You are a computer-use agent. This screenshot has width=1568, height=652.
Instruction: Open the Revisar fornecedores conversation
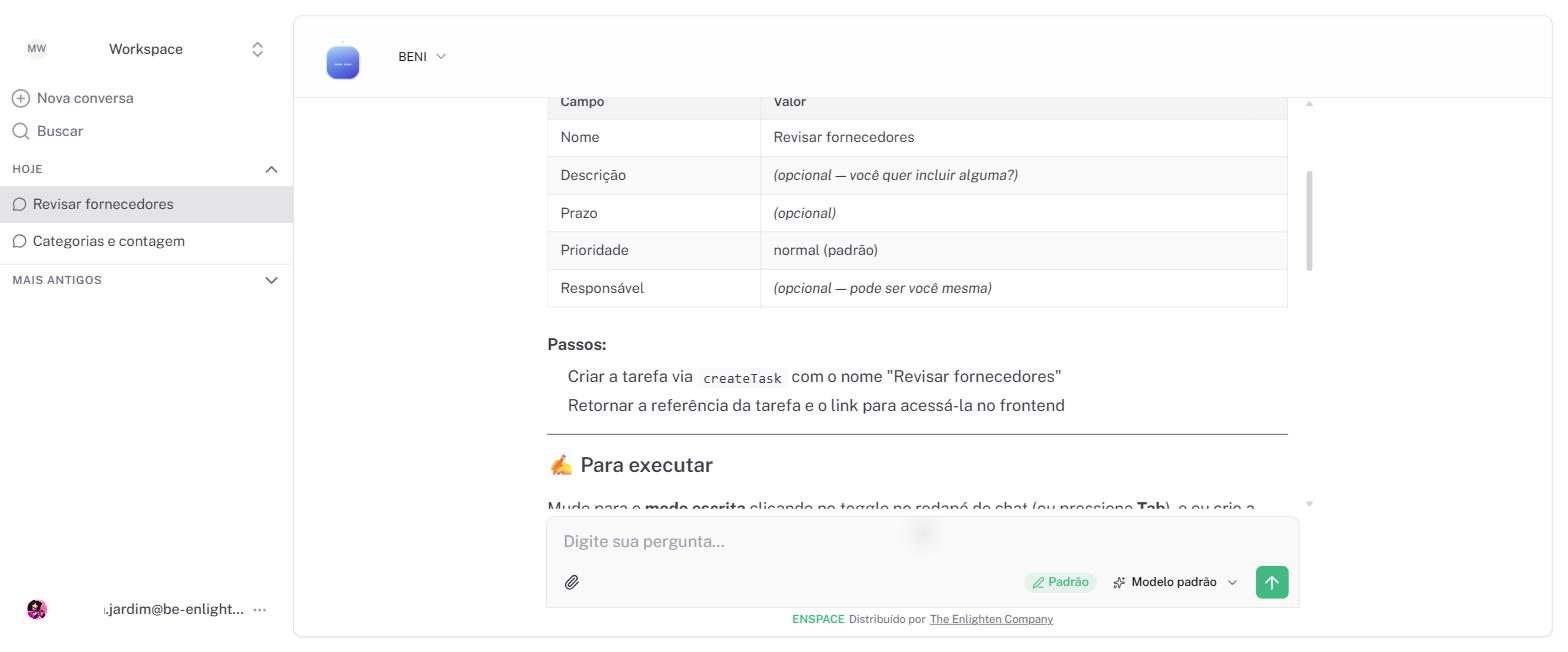(x=146, y=204)
